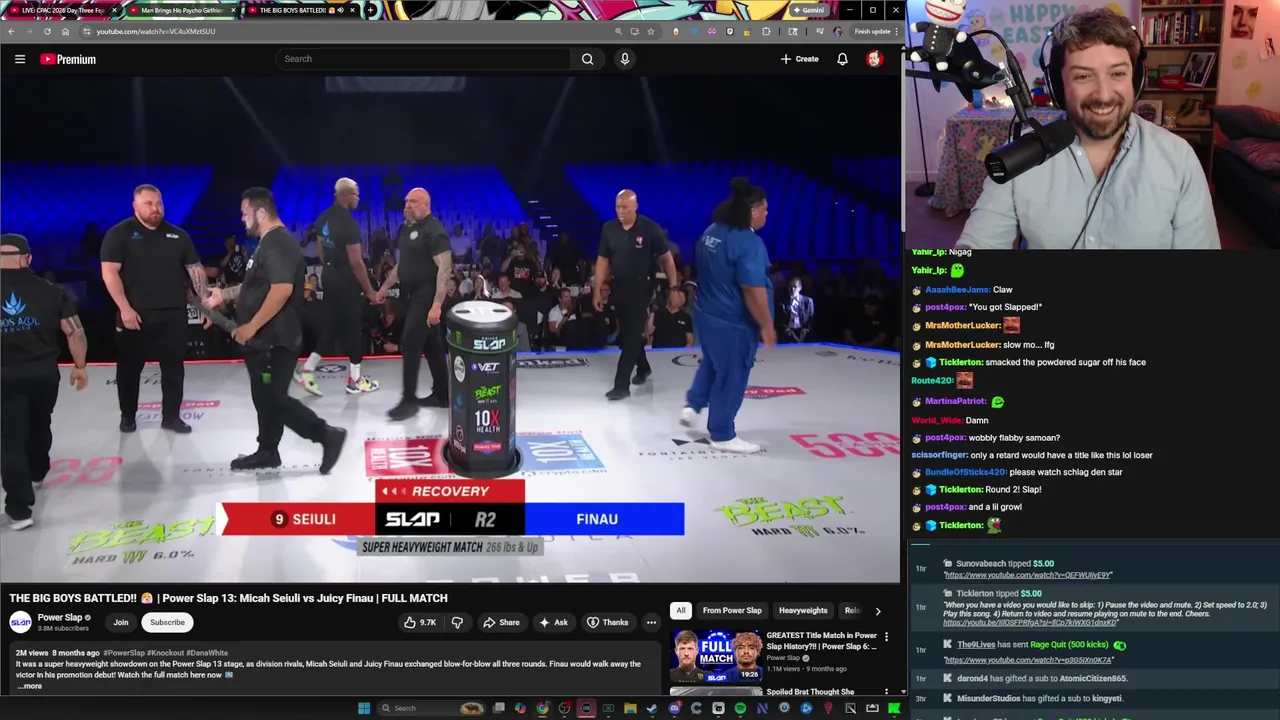The image size is (1280, 720).
Task: Close the THE BIG BOYS BATTLED tab
Action: [x=354, y=10]
